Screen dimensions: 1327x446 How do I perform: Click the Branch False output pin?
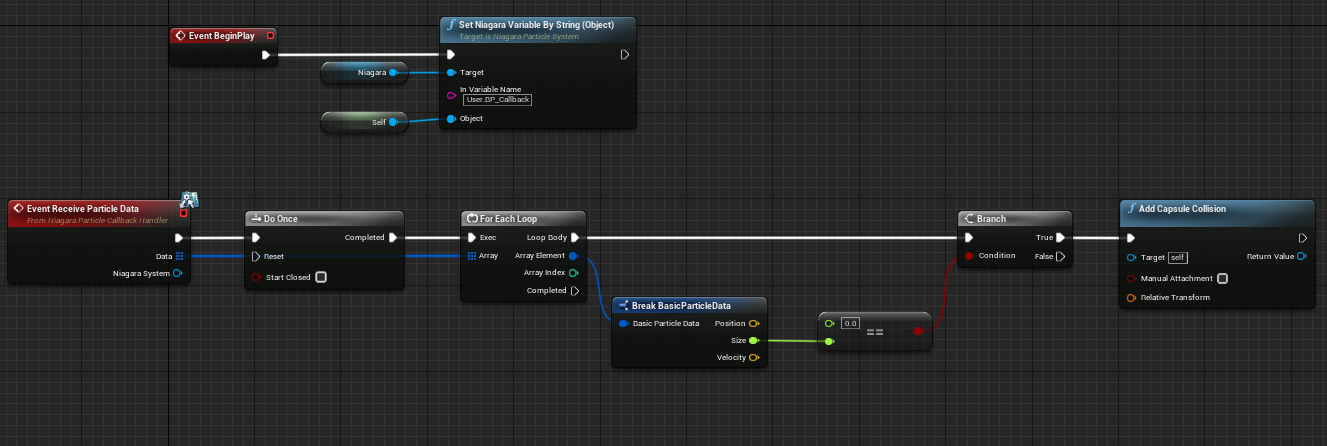pos(1061,256)
